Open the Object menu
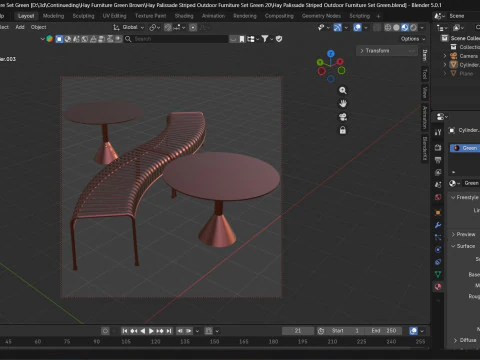Image resolution: width=480 pixels, height=360 pixels. pos(38,27)
